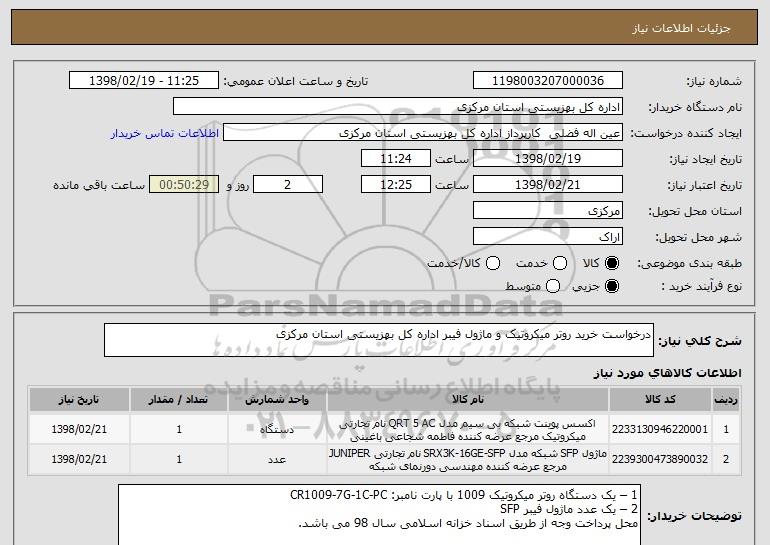Click the creation date field 1398/02/19
Screen dimensions: 770x545
tap(548, 159)
